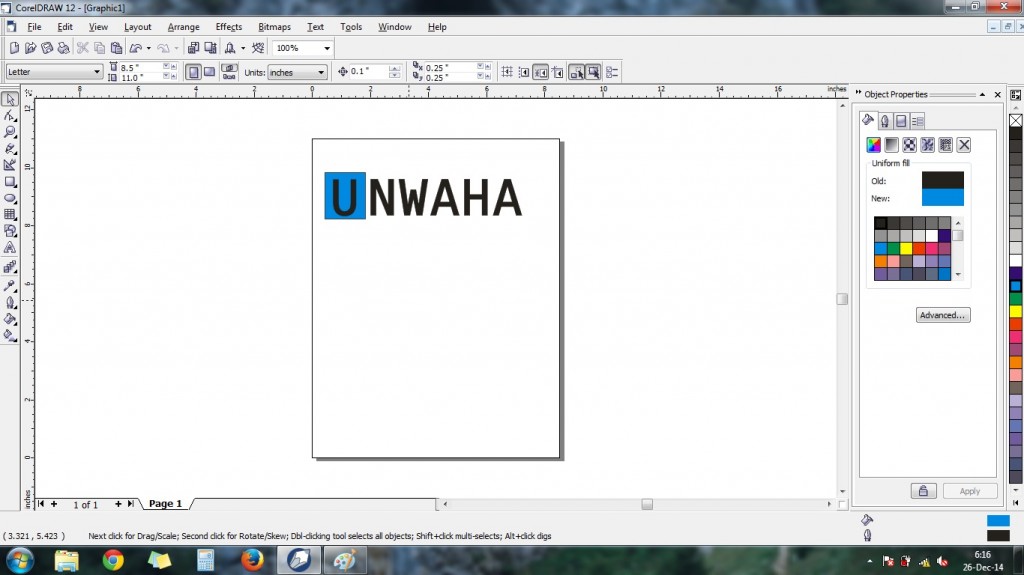Select the Pick tool in toolbox
Image resolution: width=1024 pixels, height=575 pixels.
(x=10, y=99)
